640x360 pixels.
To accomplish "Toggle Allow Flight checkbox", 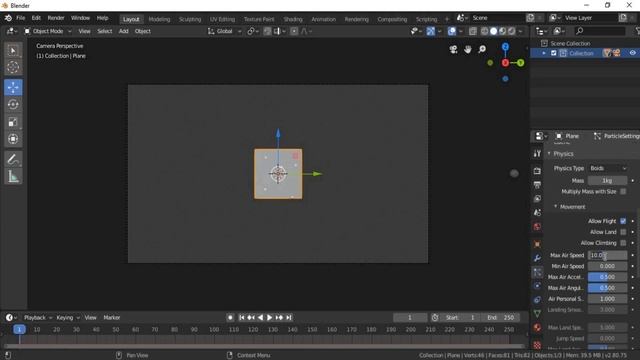I will [623, 221].
